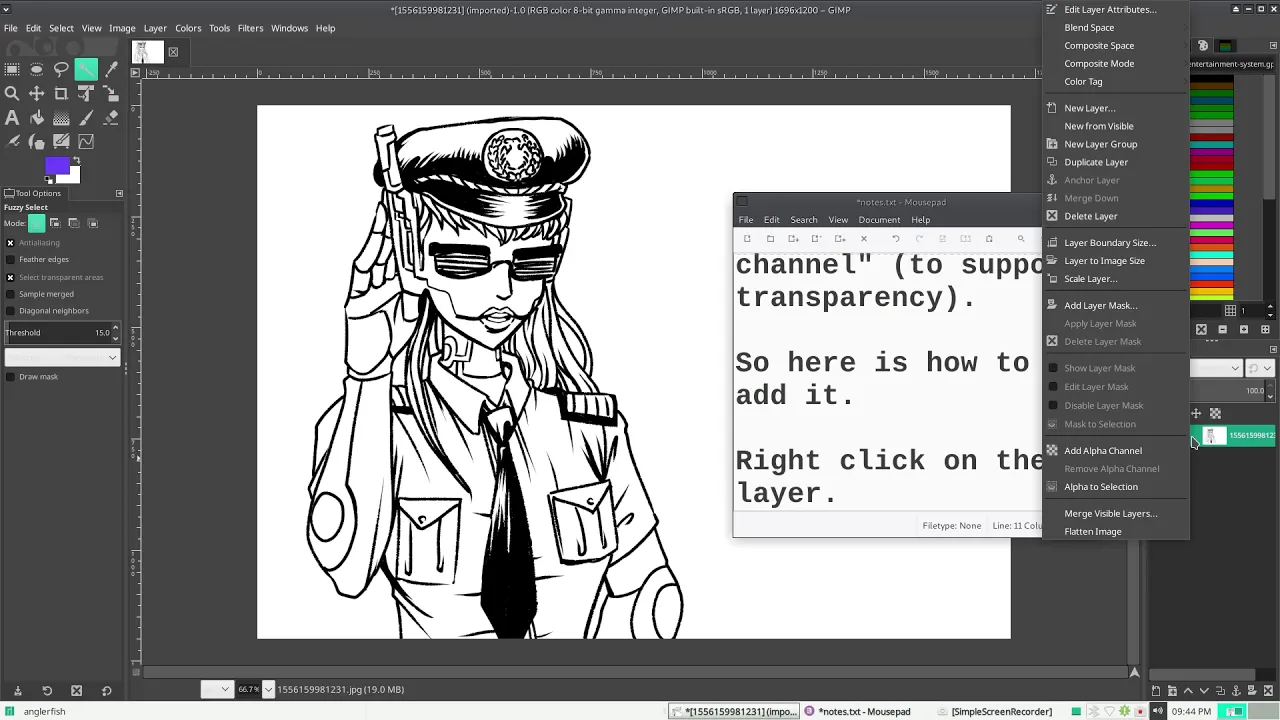Enable the Diagonal neighbors checkbox
The width and height of the screenshot is (1280, 720).
click(10, 310)
